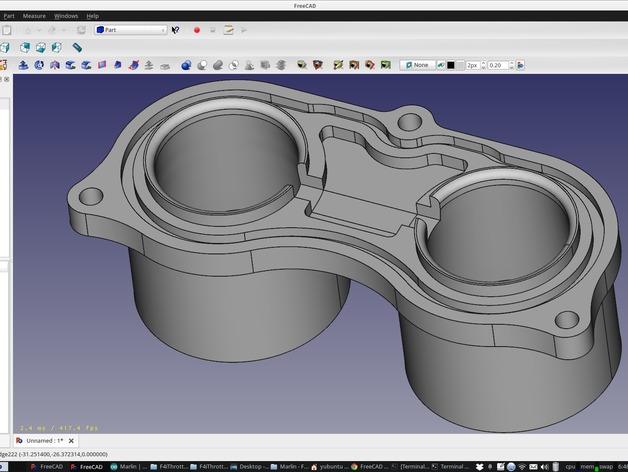Click the measure ruler tool icon
The width and height of the screenshot is (628, 472).
(x=77, y=47)
